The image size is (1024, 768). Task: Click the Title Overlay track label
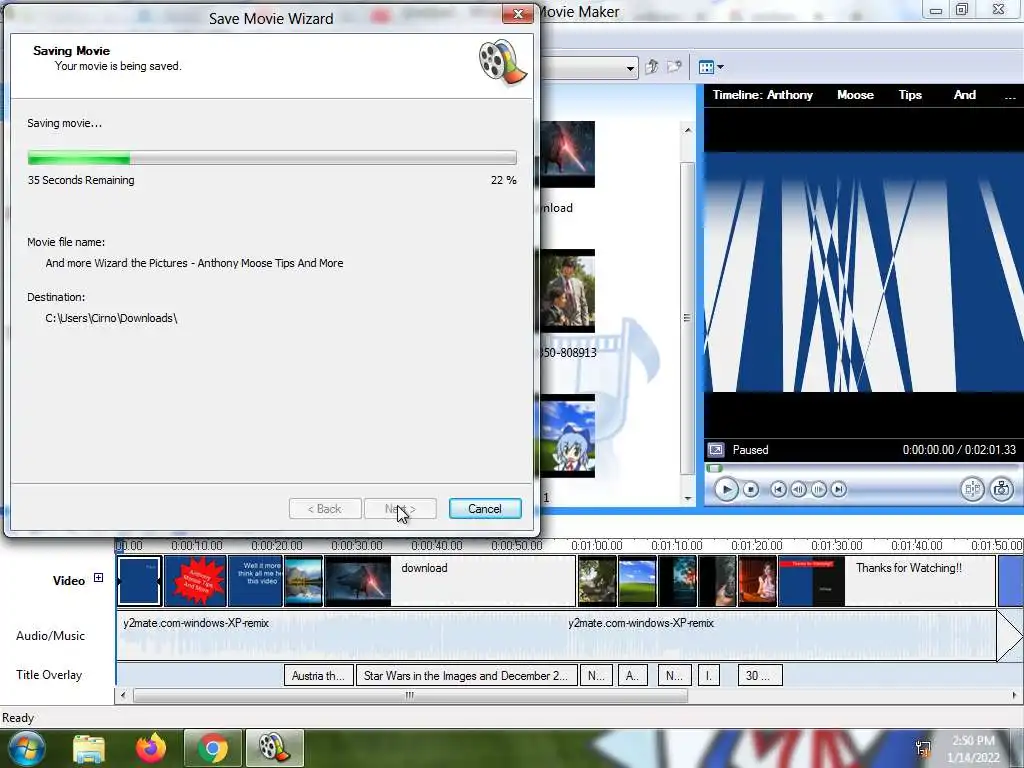[49, 675]
